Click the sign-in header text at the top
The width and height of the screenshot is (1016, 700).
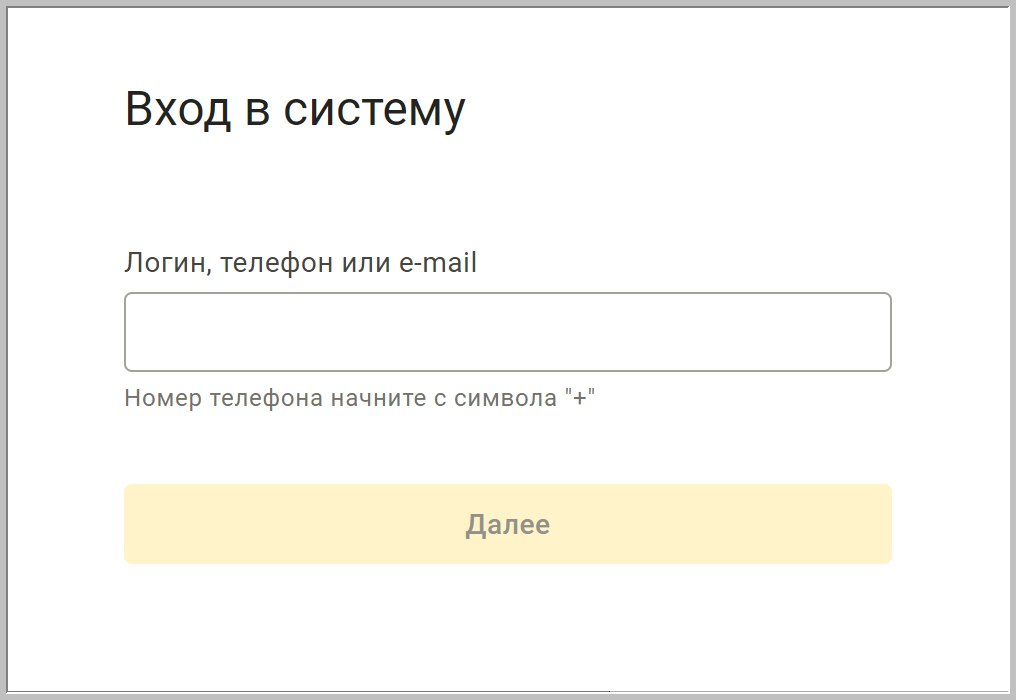(x=294, y=110)
